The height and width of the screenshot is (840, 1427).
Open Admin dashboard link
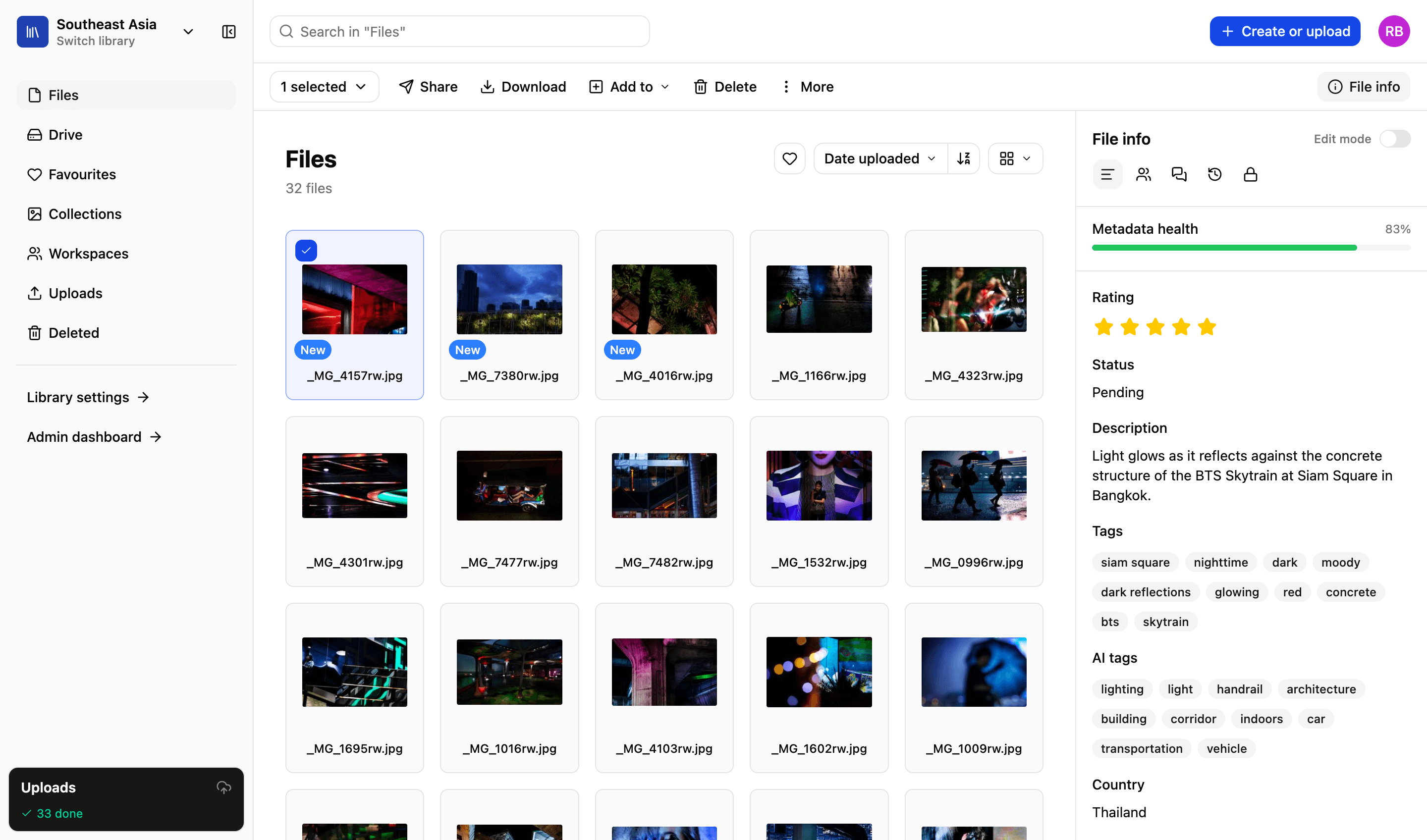click(94, 437)
